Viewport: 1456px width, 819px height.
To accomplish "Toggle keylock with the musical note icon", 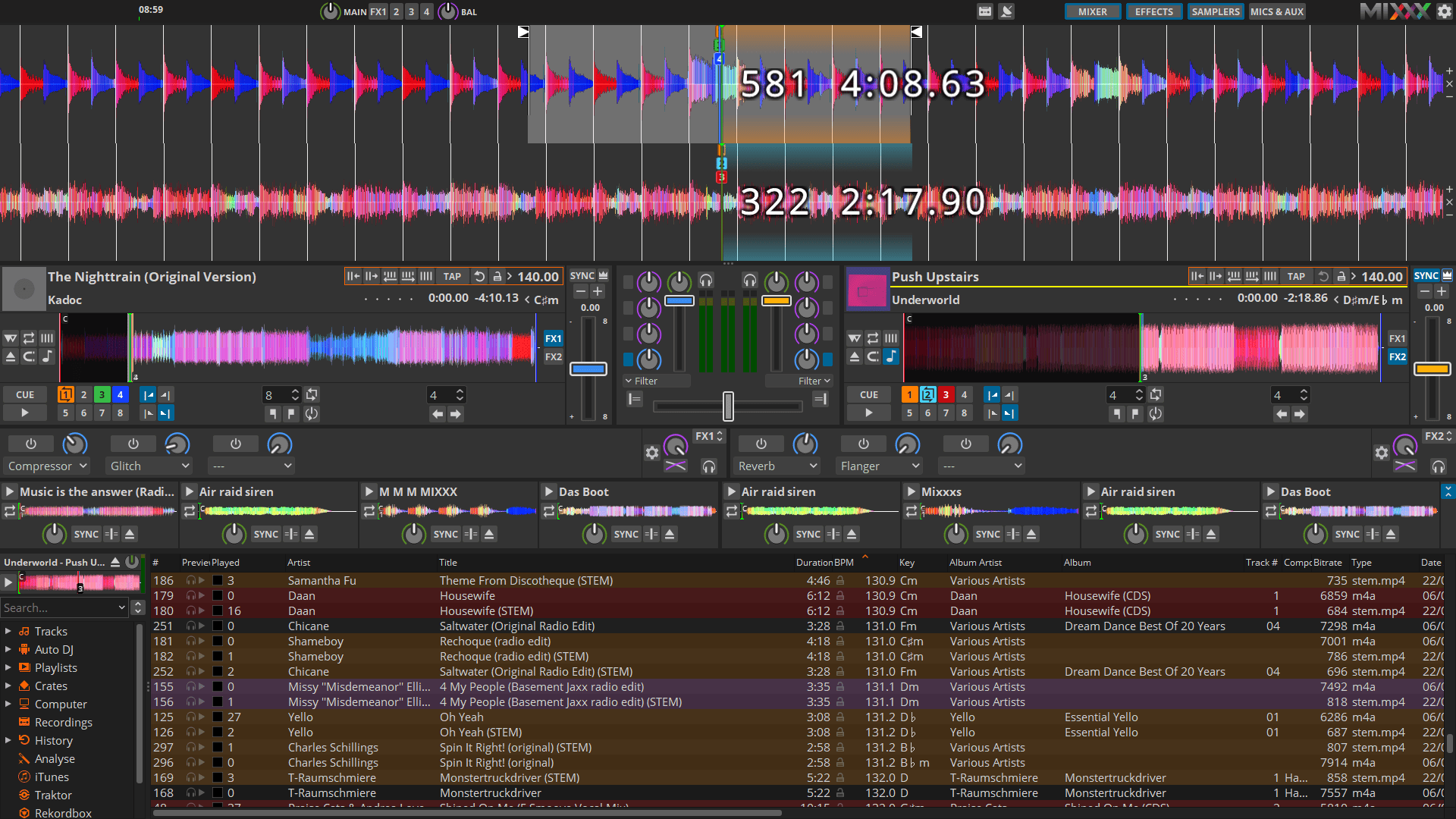I will point(45,356).
